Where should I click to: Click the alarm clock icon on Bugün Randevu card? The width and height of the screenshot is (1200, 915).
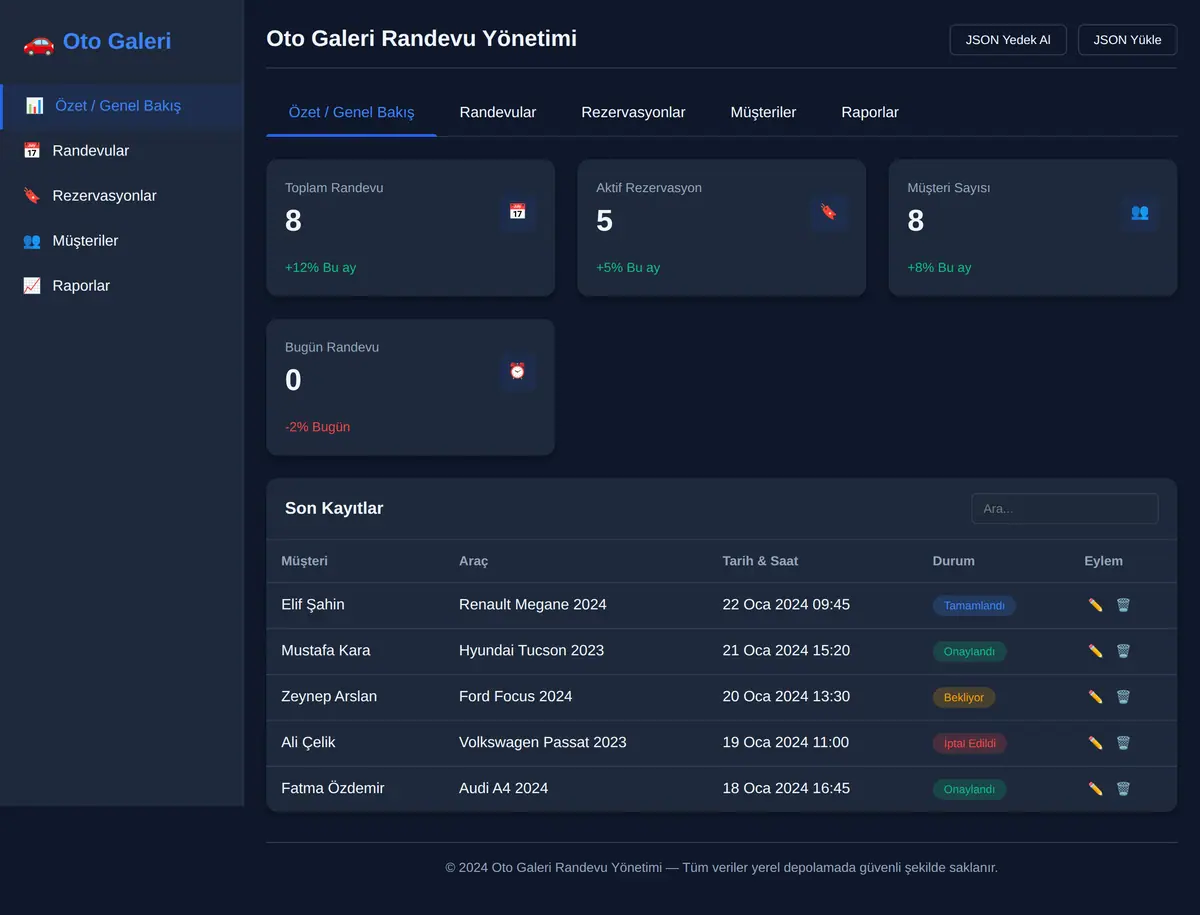517,371
